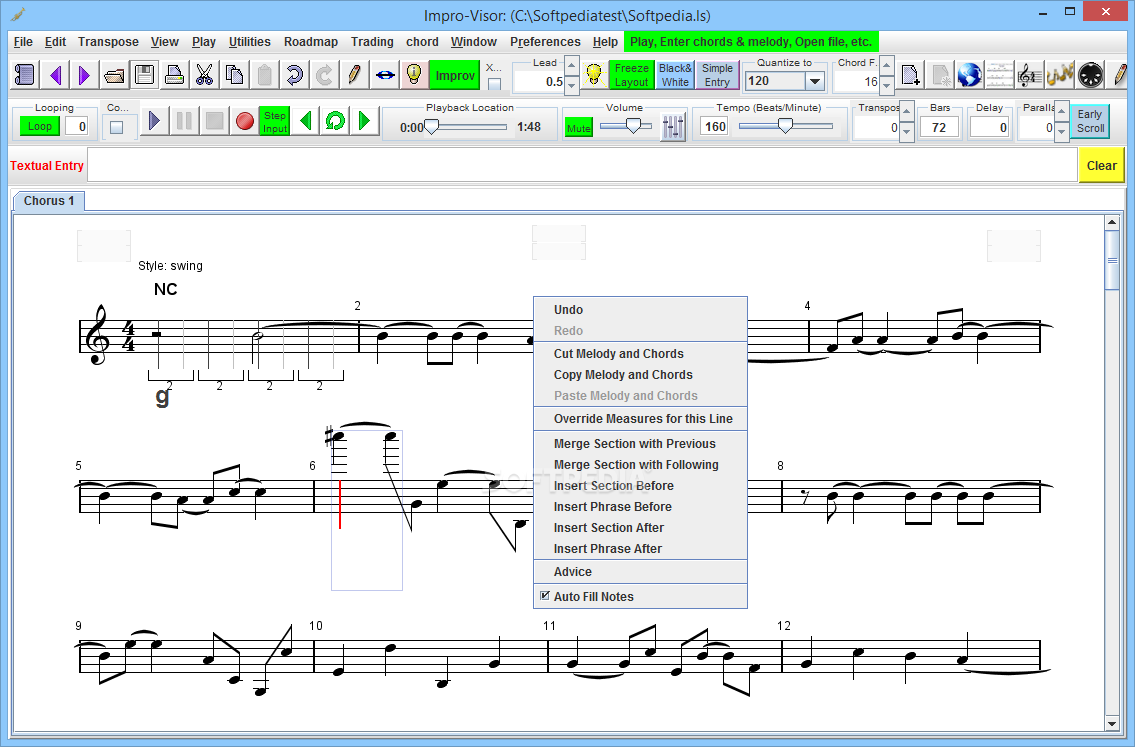Adjust the Volume slider
The image size is (1135, 747).
pos(627,127)
